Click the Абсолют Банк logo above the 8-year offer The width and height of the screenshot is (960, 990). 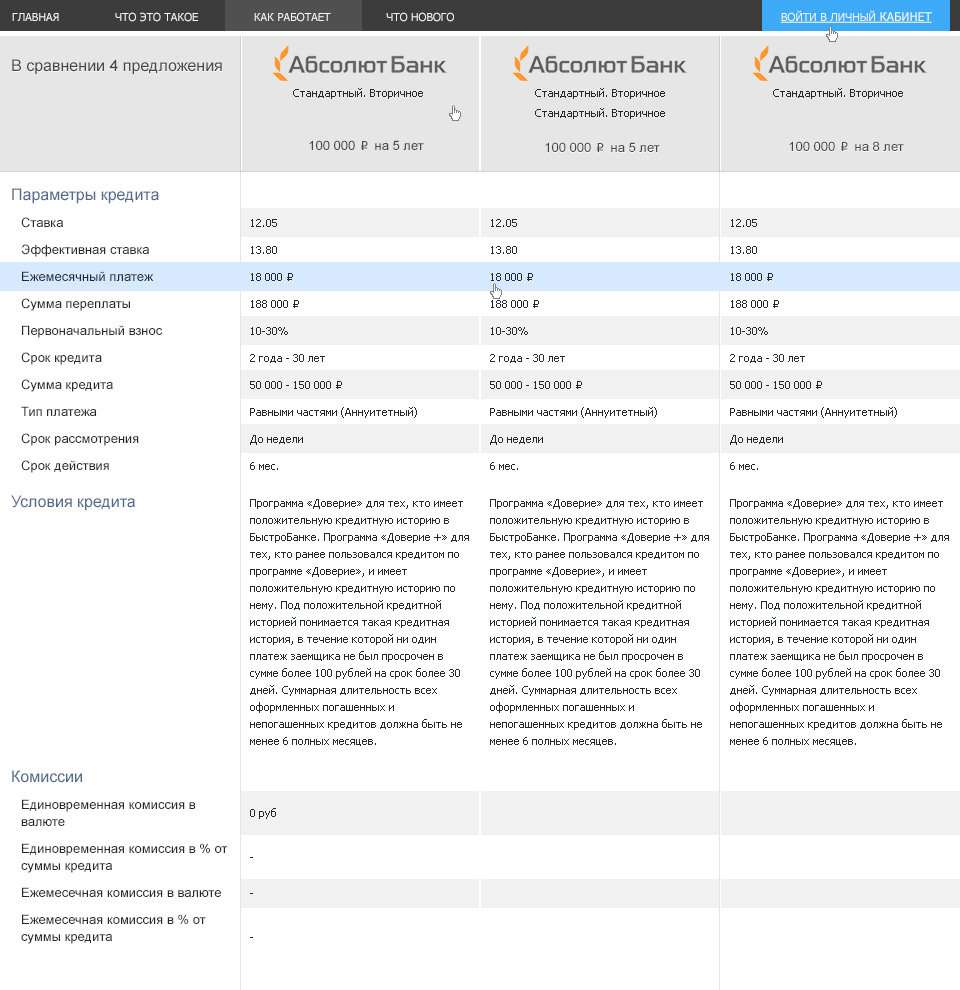click(x=839, y=64)
